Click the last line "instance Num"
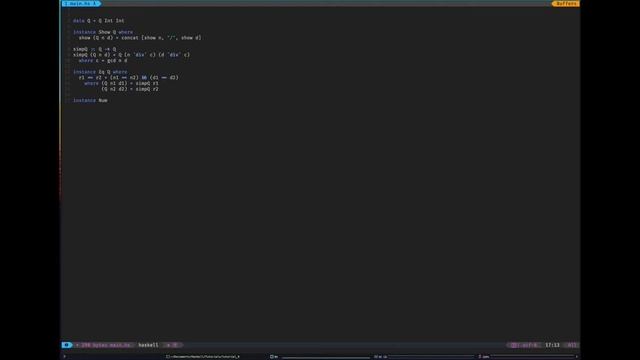The width and height of the screenshot is (640, 360). 90,100
